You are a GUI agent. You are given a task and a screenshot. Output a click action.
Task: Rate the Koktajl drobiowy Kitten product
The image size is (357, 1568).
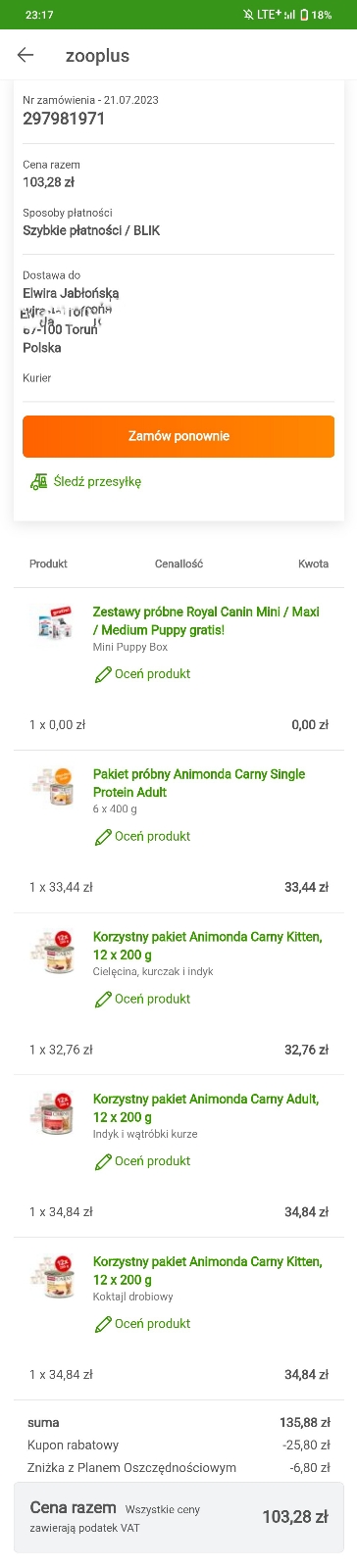coord(152,1323)
